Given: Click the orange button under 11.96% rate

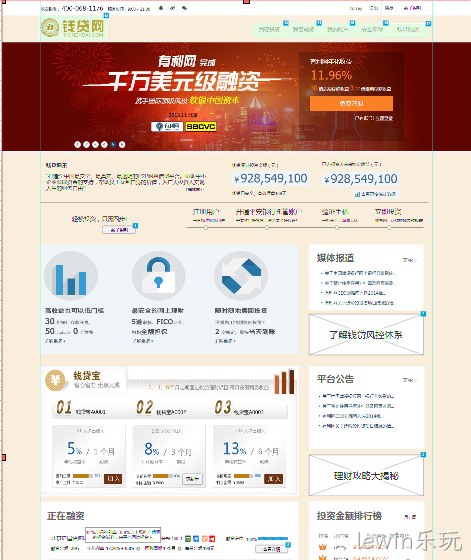Looking at the screenshot, I should point(351,103).
